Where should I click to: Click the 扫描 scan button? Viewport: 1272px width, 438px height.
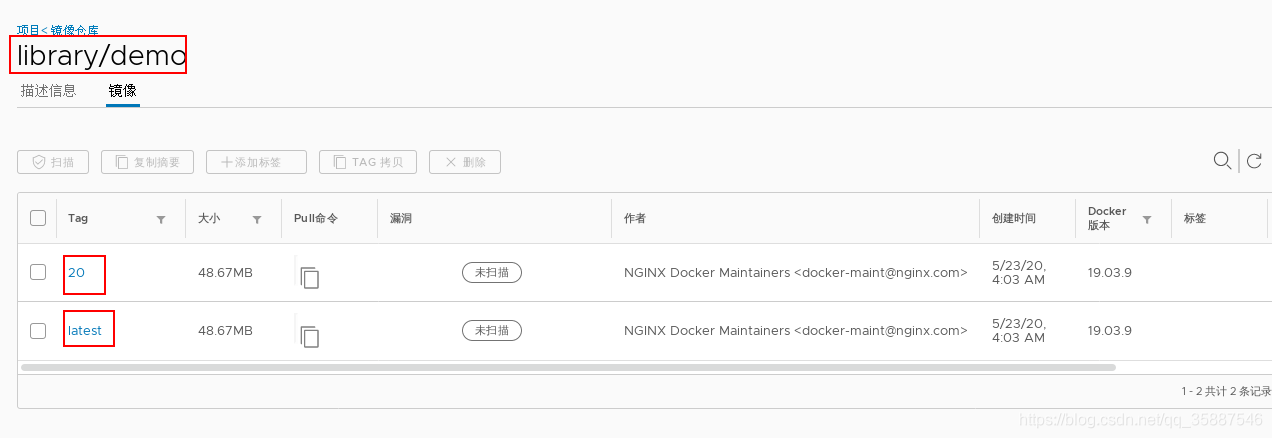(53, 162)
